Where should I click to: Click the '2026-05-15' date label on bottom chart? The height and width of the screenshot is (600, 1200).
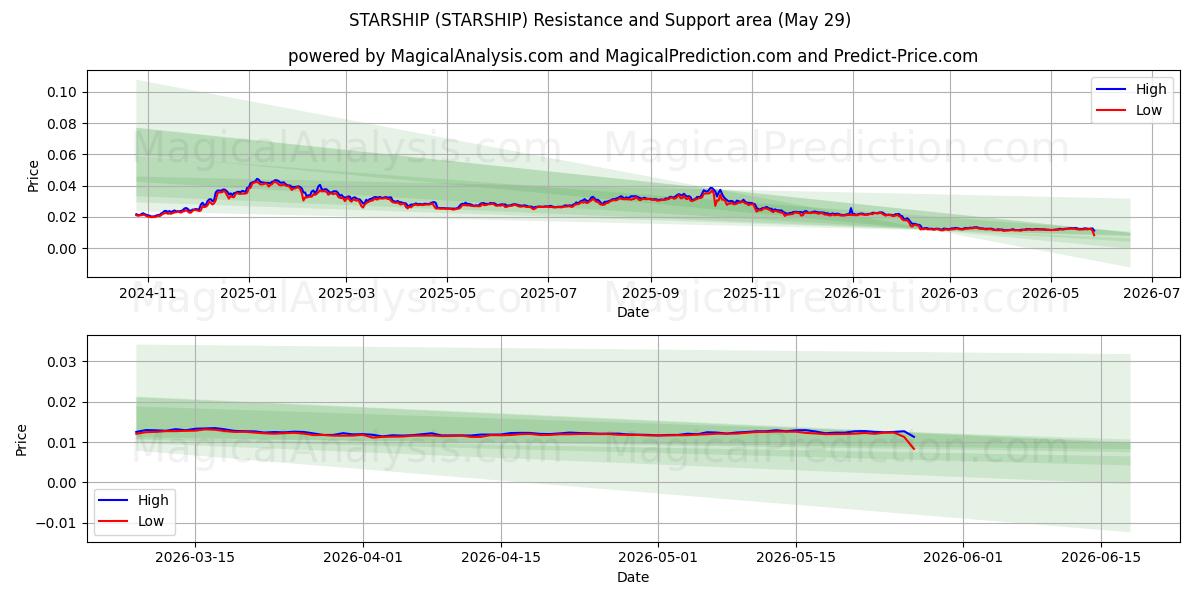pyautogui.click(x=797, y=559)
